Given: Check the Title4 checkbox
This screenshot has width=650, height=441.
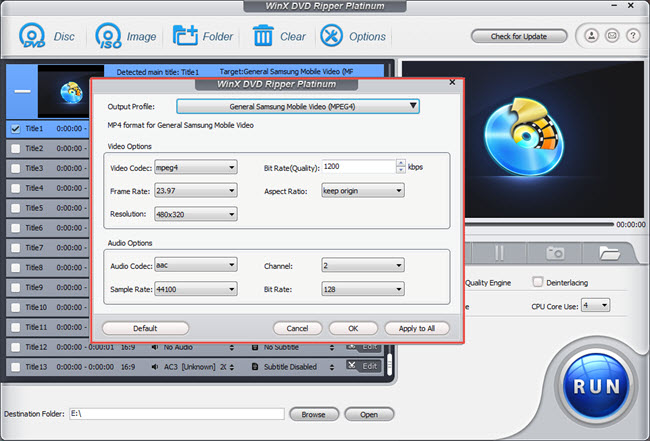Looking at the screenshot, I should click(x=15, y=188).
